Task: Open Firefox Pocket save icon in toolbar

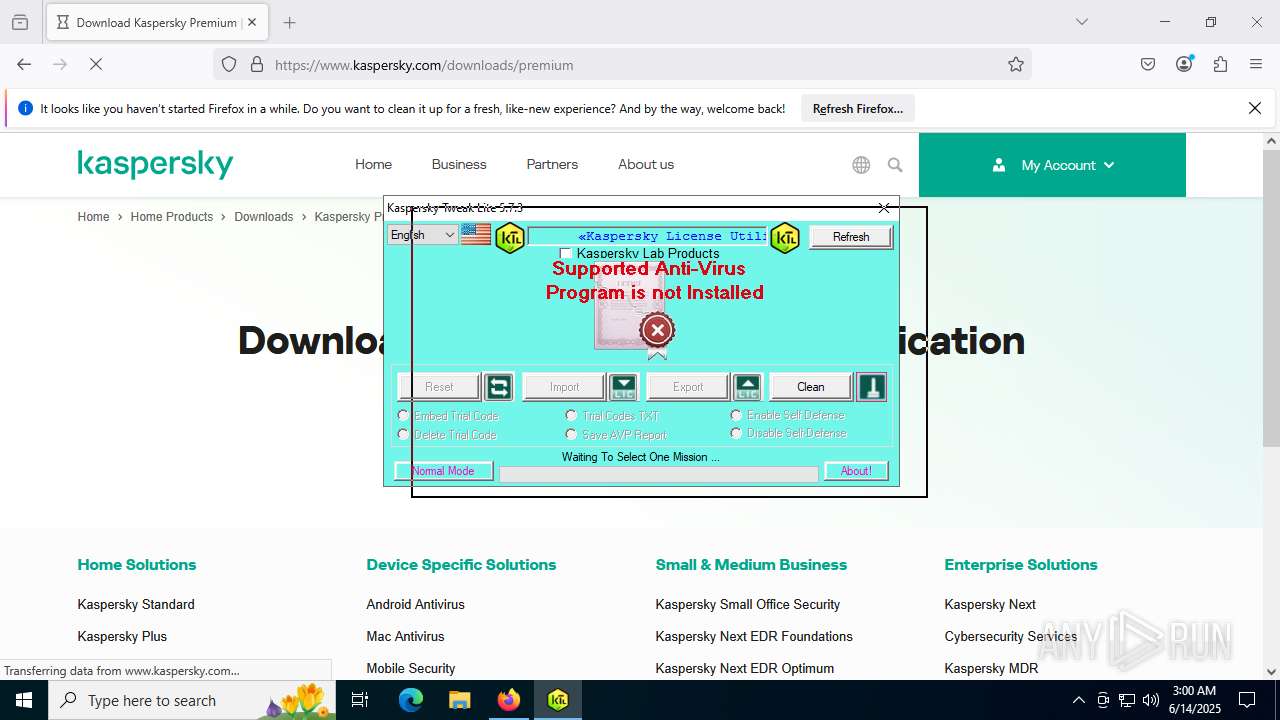Action: (x=1148, y=64)
